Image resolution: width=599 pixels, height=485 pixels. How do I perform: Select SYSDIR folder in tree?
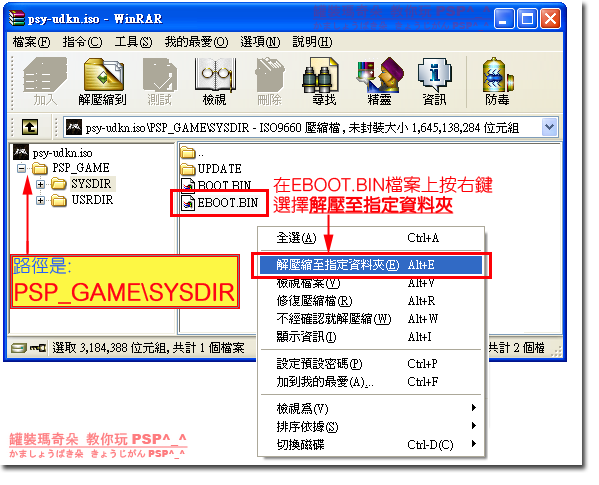91,184
